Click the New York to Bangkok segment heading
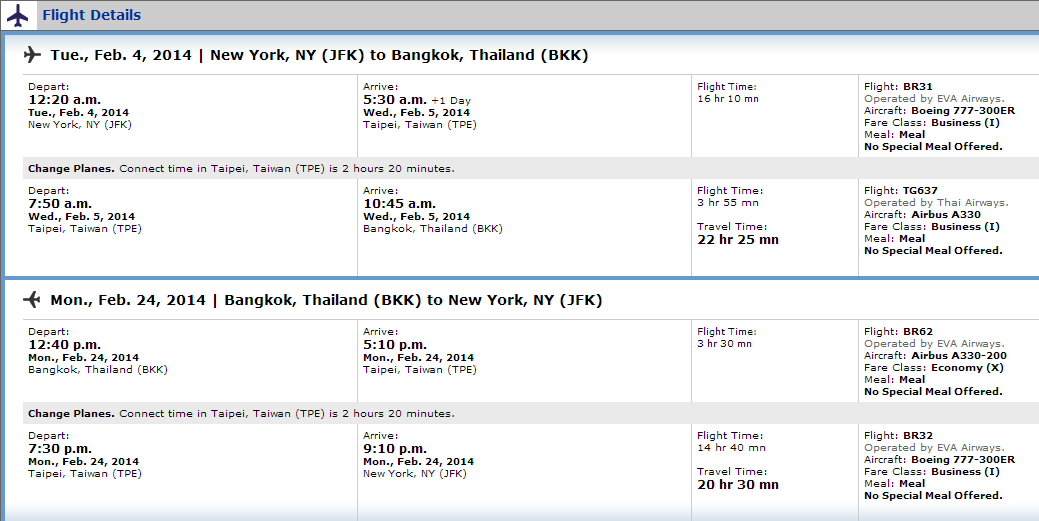This screenshot has width=1039, height=521. (319, 55)
